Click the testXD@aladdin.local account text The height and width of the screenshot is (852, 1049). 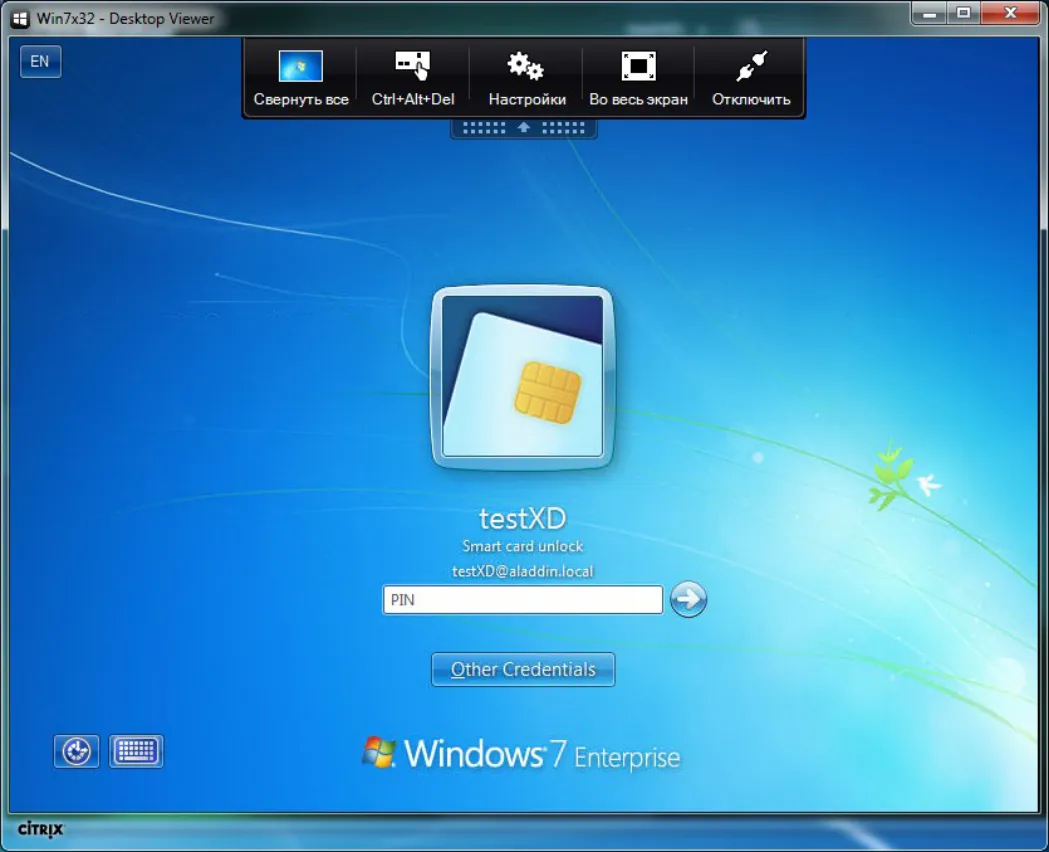pyautogui.click(x=522, y=571)
